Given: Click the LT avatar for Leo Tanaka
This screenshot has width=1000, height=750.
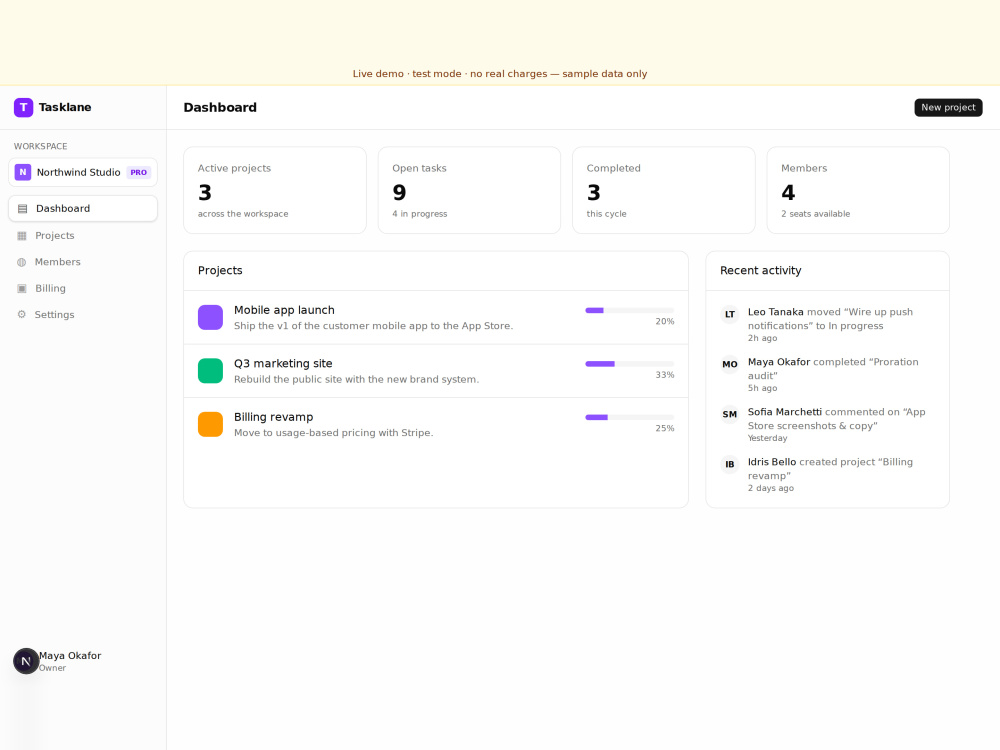Looking at the screenshot, I should pyautogui.click(x=730, y=314).
